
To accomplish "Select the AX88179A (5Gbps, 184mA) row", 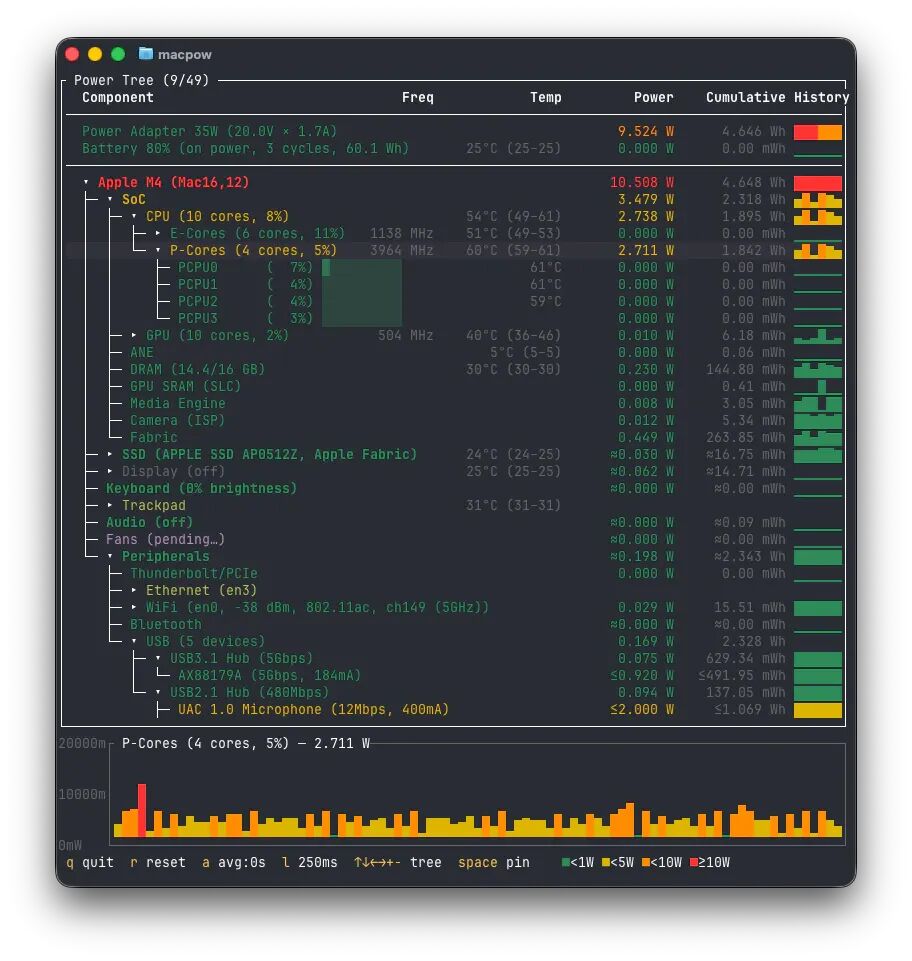I will 454,675.
